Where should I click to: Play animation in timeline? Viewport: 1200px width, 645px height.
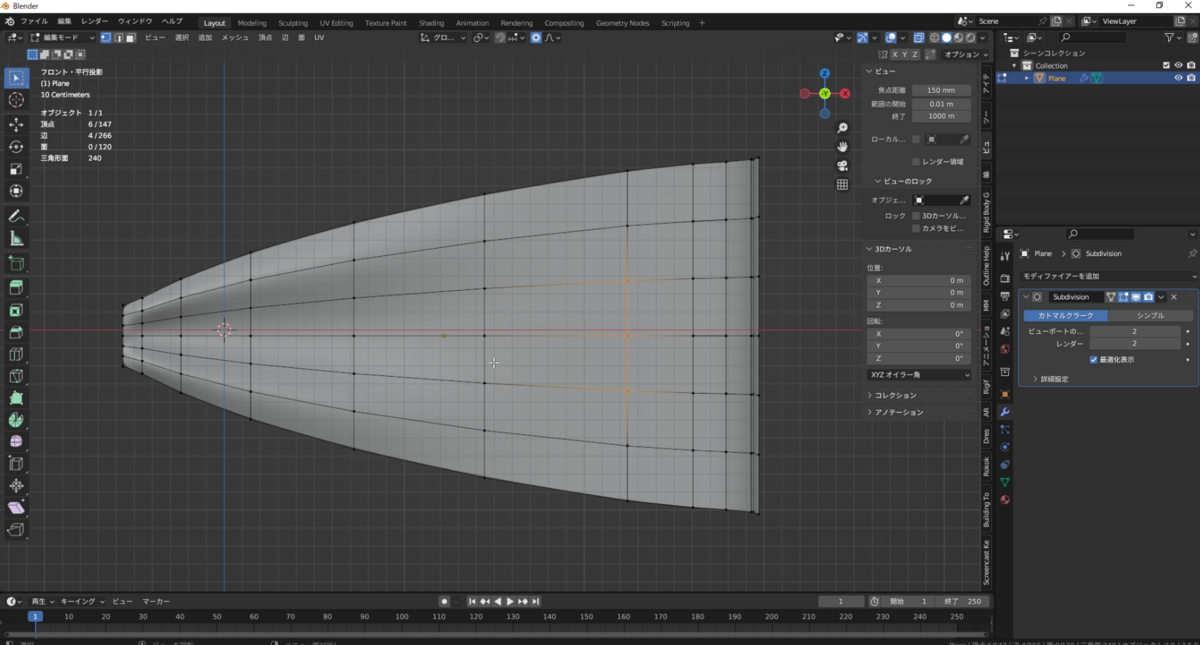point(510,601)
